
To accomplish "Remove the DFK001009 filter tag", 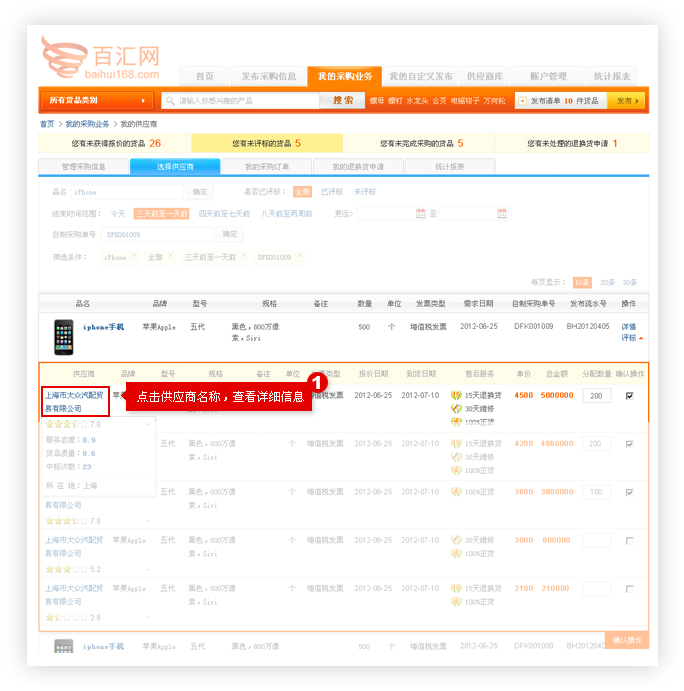I will 301,257.
